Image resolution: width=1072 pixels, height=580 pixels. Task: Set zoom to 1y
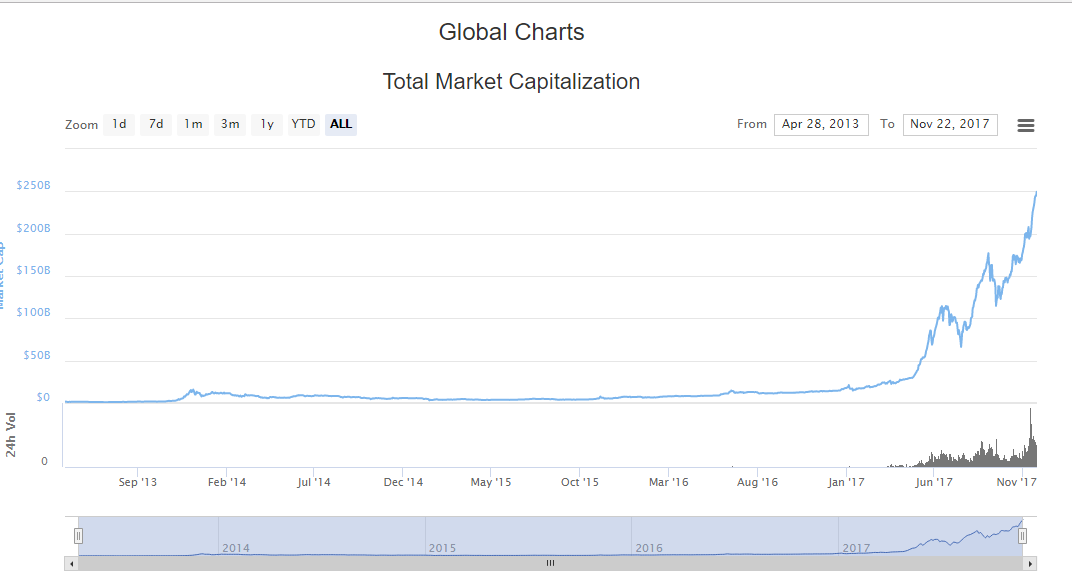coord(267,124)
